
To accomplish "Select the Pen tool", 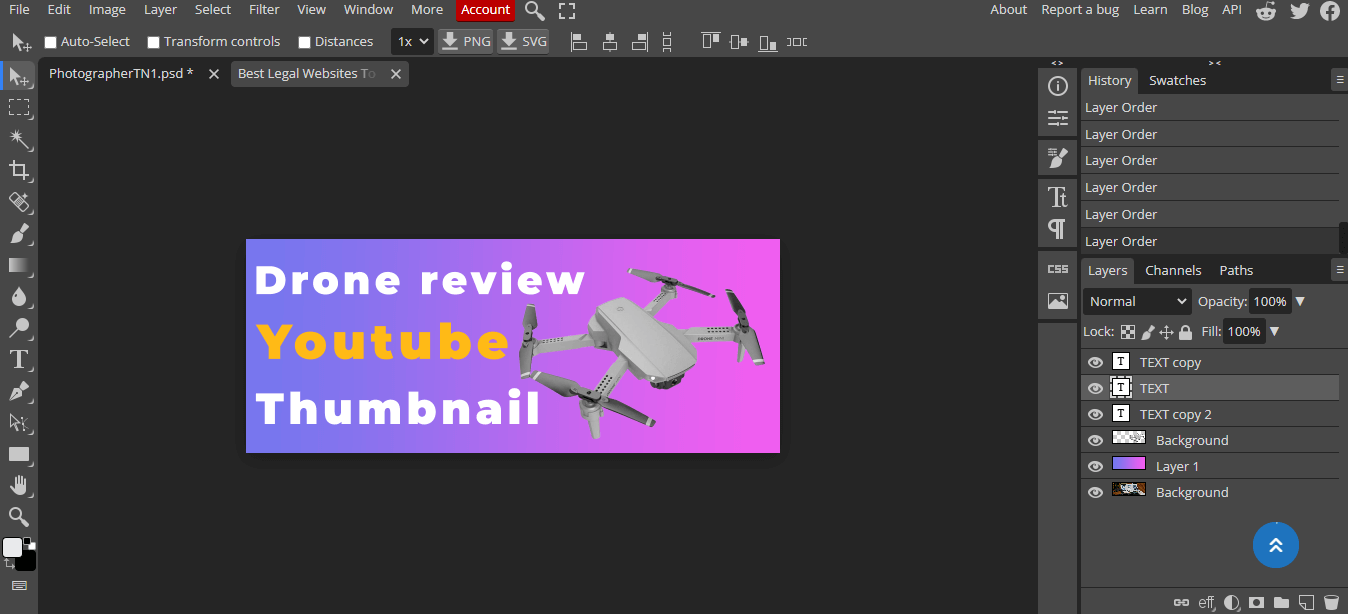I will 19,390.
